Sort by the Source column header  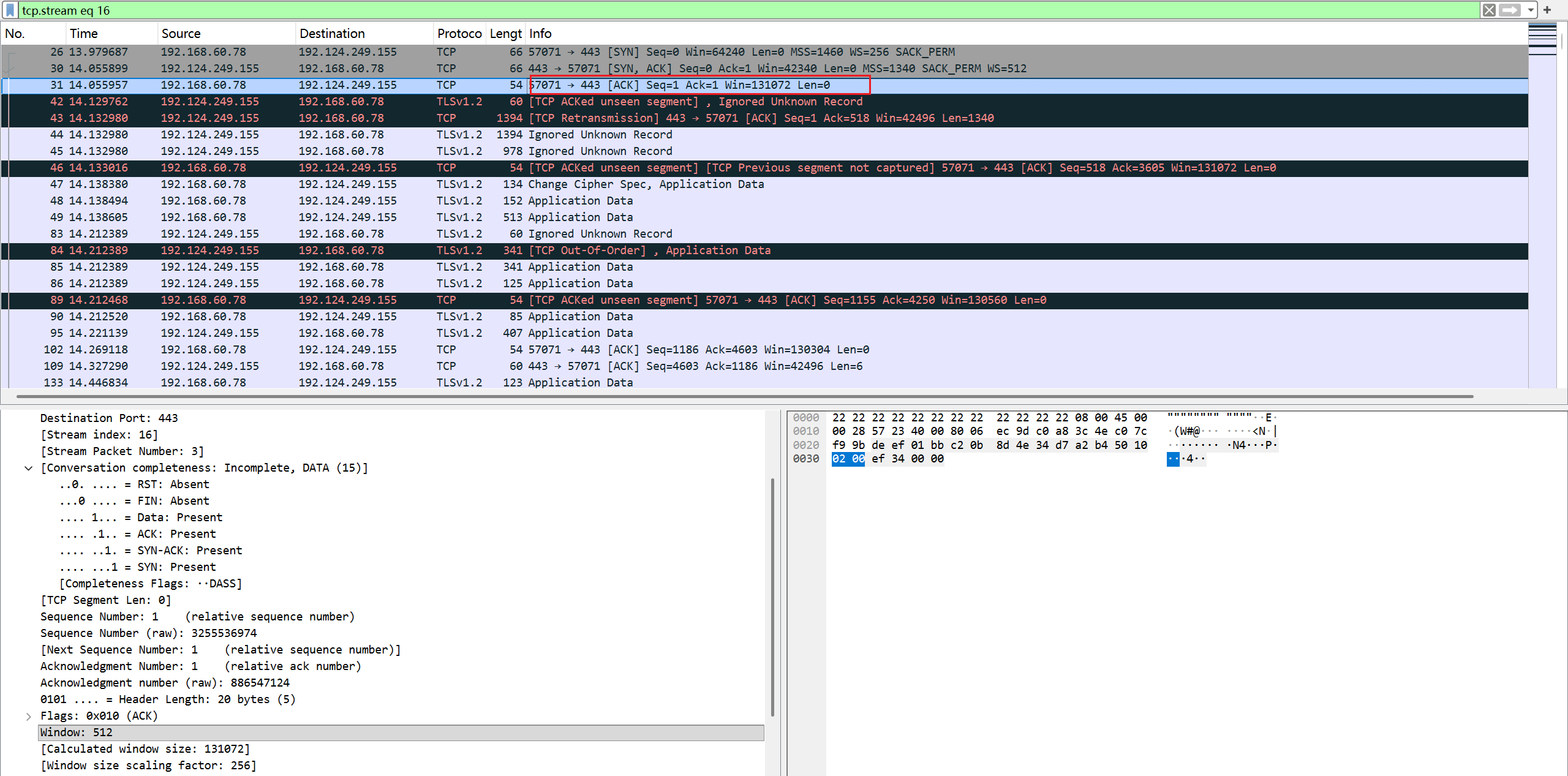click(x=227, y=34)
